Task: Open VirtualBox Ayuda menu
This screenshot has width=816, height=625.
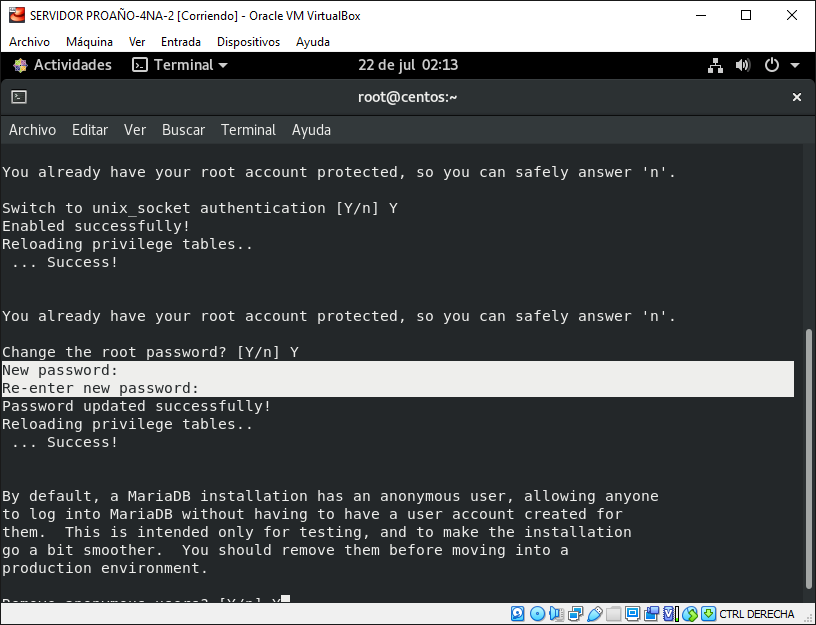Action: click(x=313, y=42)
